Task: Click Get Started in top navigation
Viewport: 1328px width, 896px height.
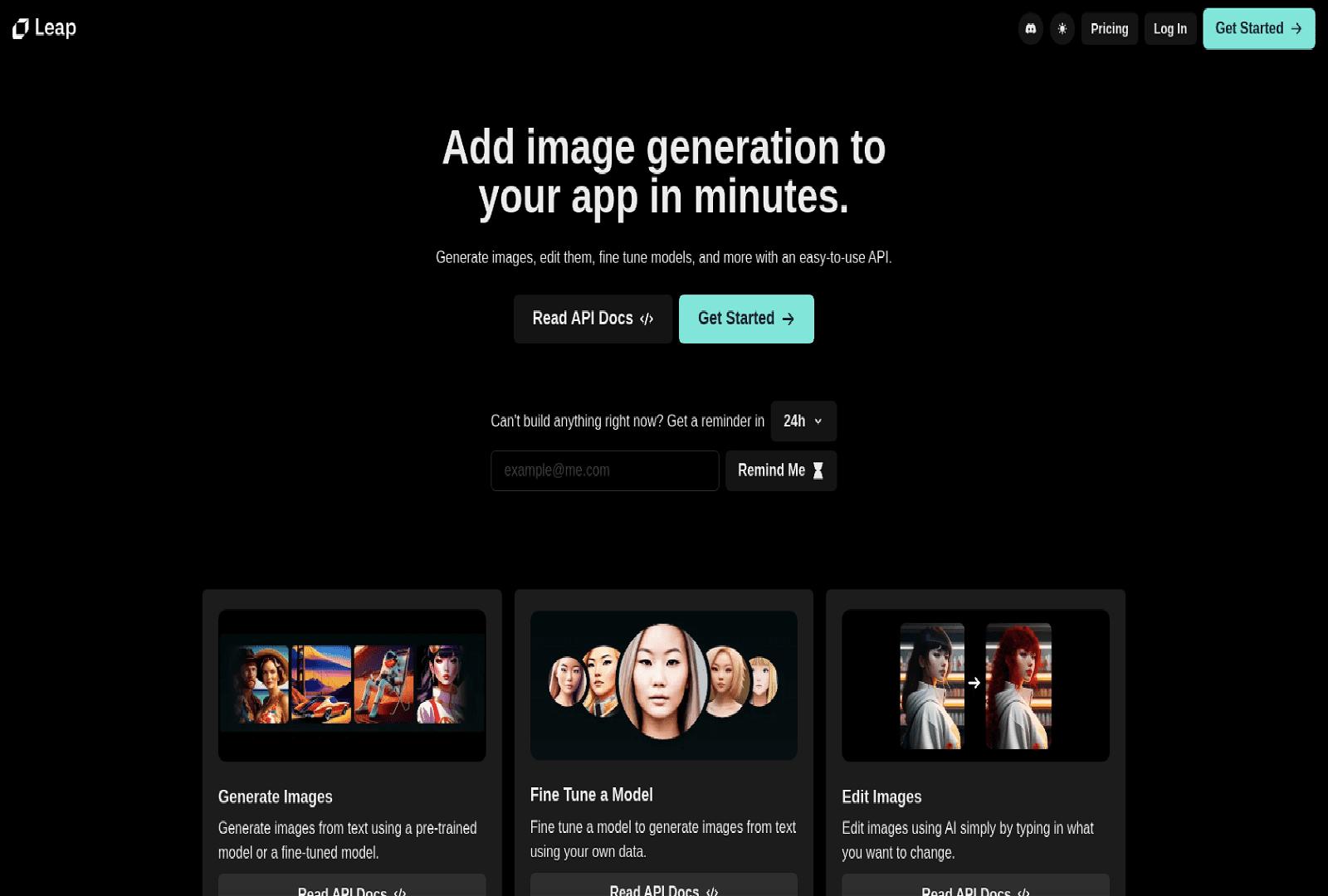Action: [x=1258, y=29]
